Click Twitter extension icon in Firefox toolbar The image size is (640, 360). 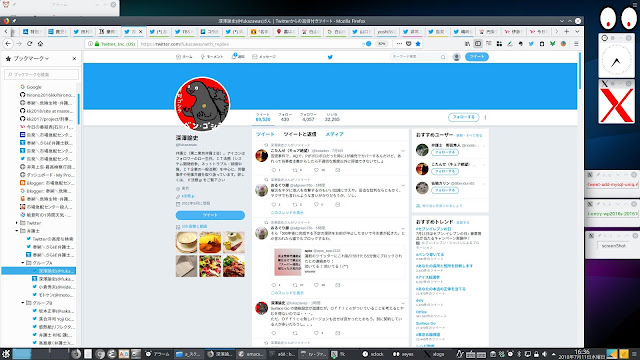(x=531, y=44)
